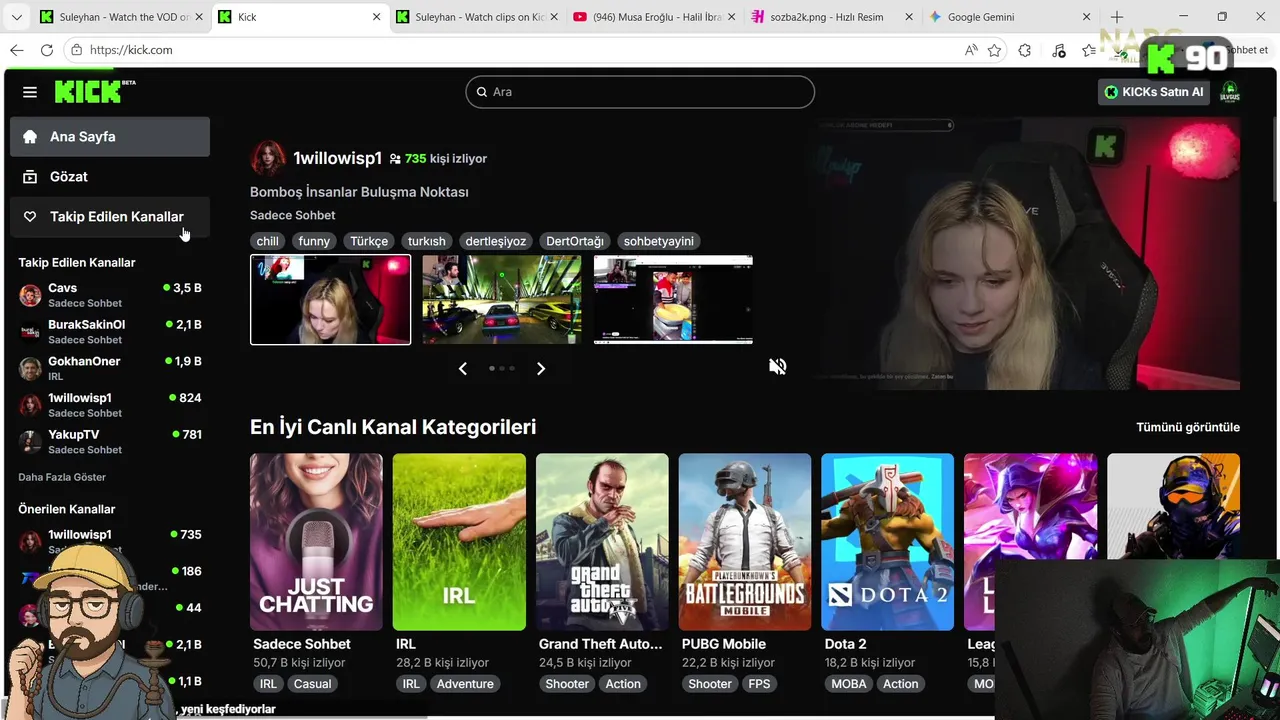The image size is (1280, 720).
Task: Unmute the featured stream preview
Action: [777, 367]
